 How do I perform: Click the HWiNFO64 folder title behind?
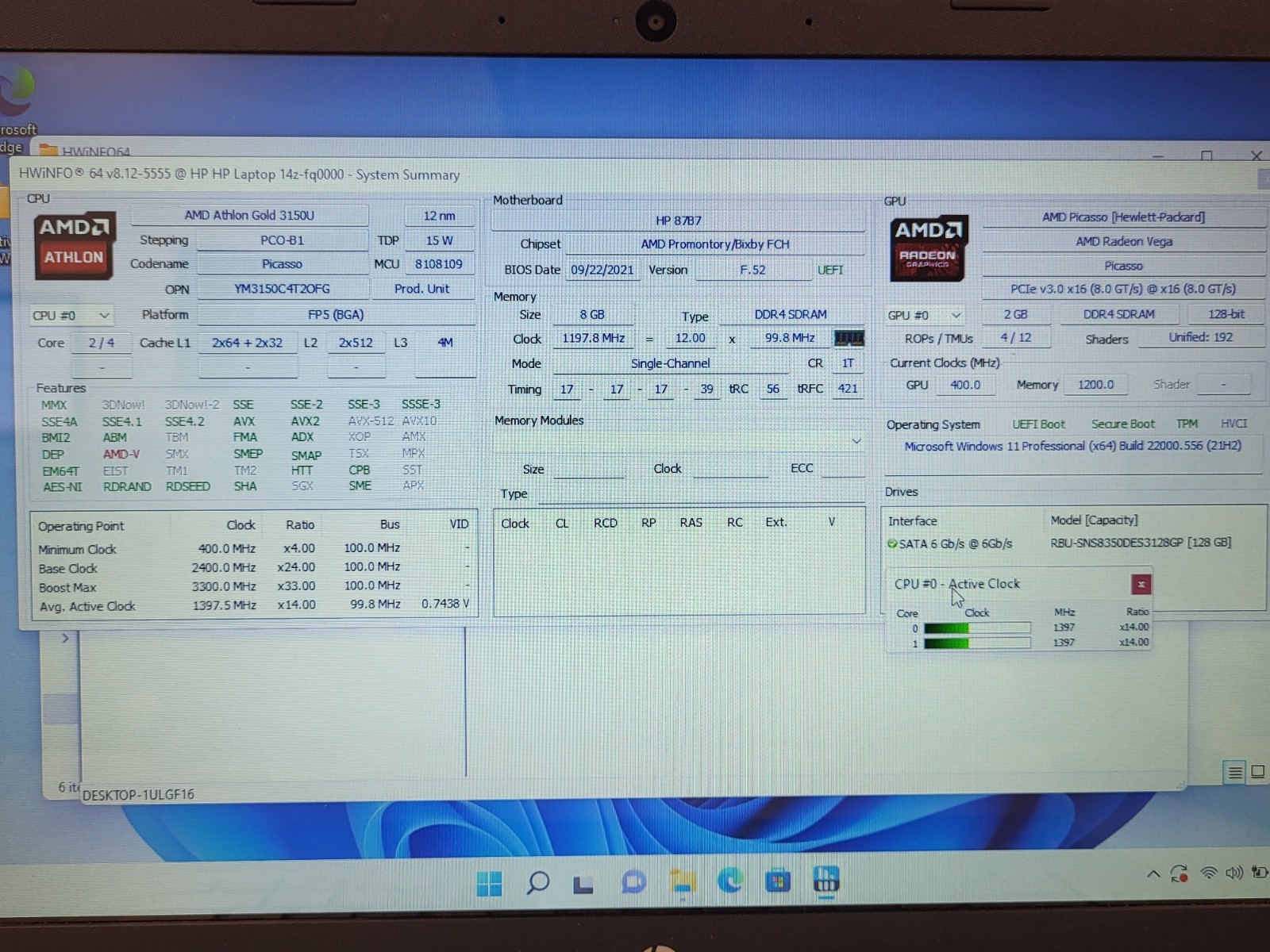tap(96, 152)
